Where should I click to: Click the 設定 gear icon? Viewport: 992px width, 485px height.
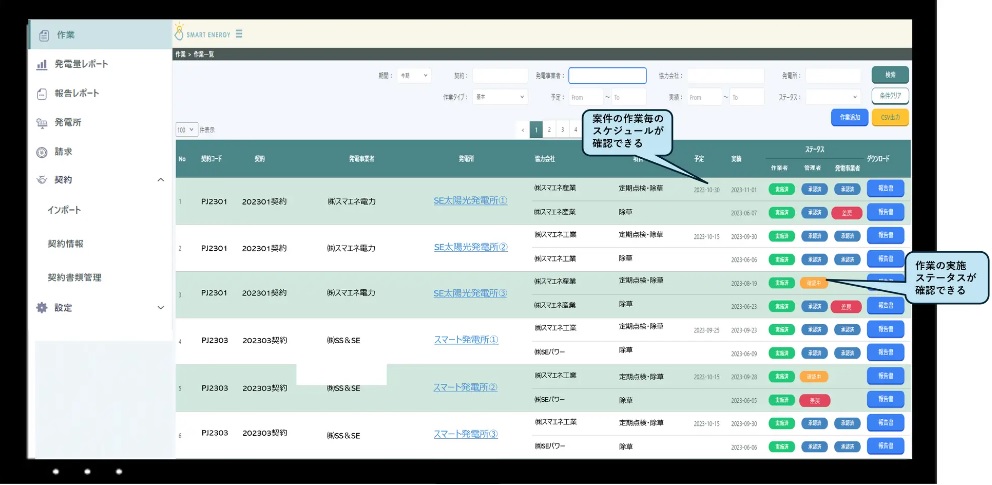point(42,308)
